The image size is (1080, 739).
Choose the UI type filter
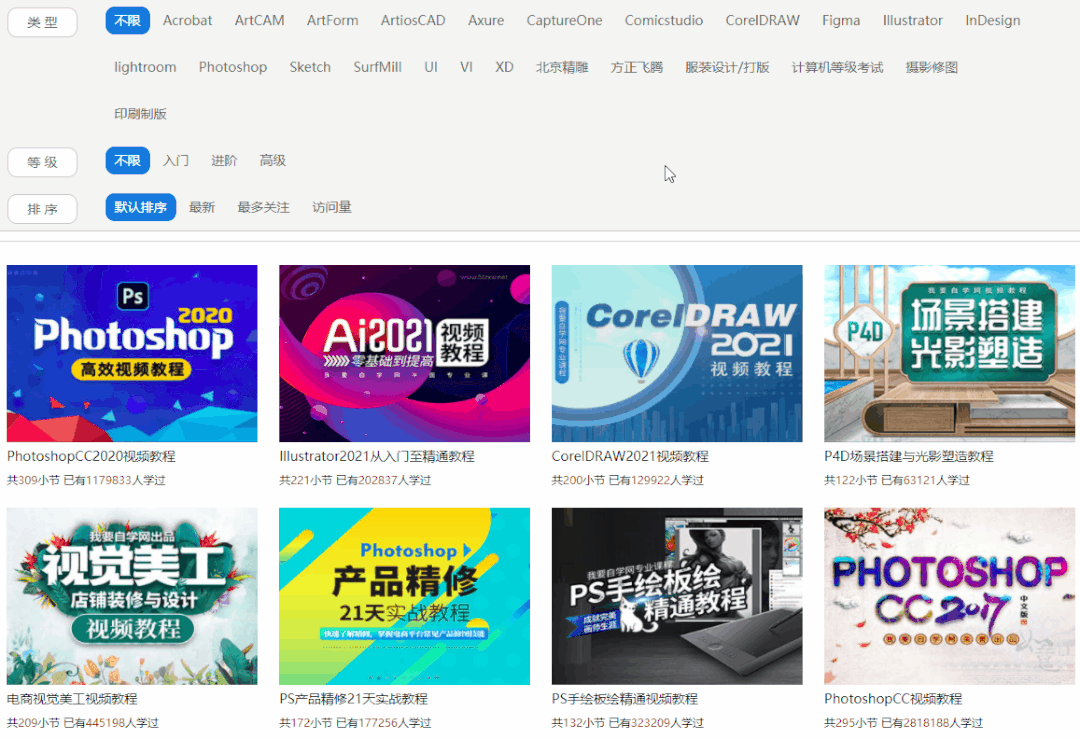[430, 67]
